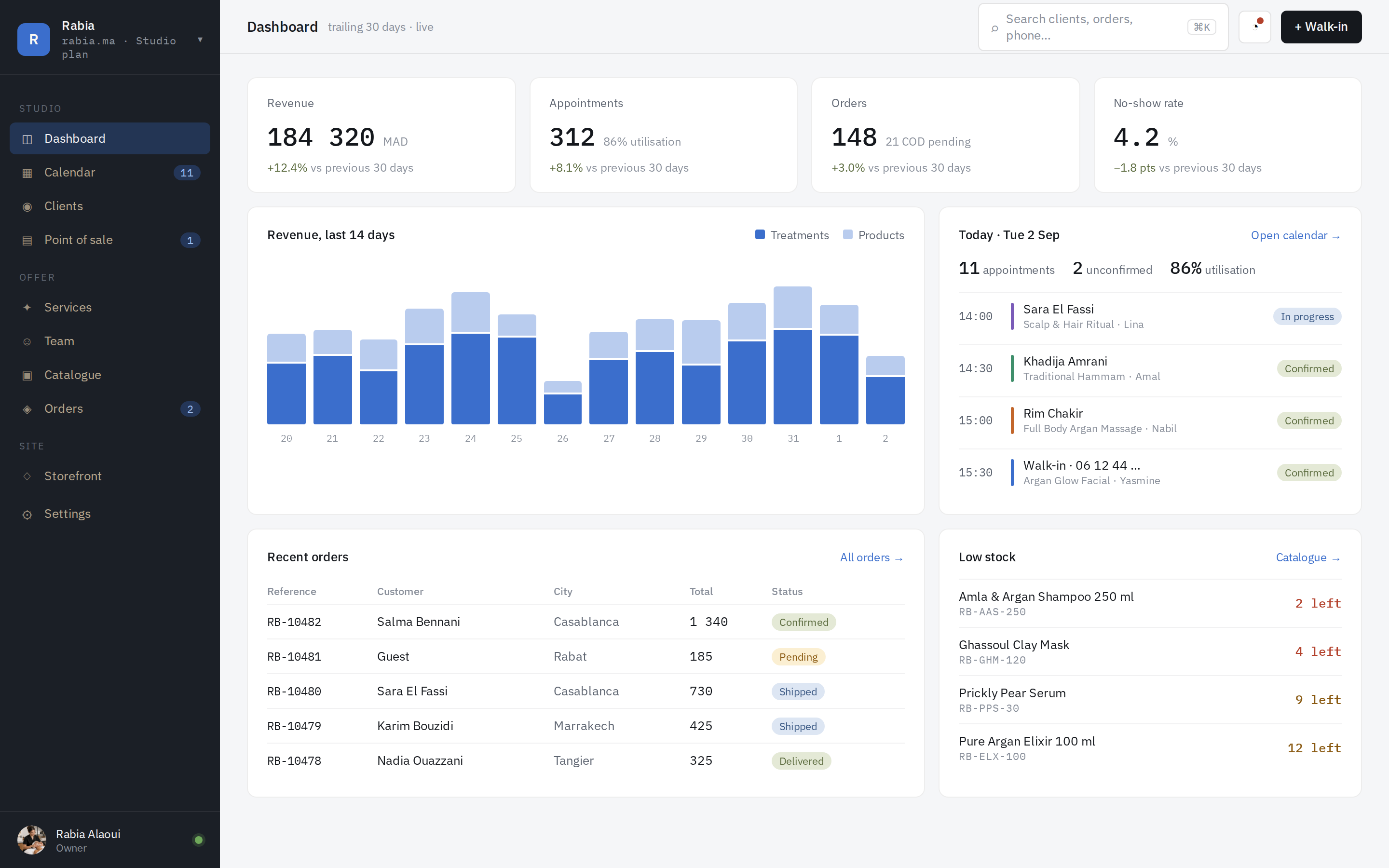Viewport: 1389px width, 868px height.
Task: Open the Catalogue link in Low stock
Action: (1308, 557)
